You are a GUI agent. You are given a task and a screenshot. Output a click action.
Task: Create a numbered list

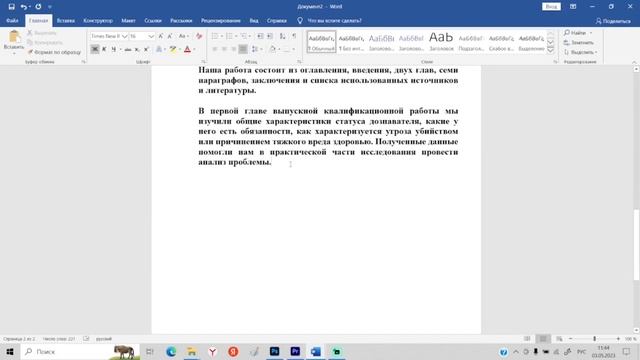point(229,36)
